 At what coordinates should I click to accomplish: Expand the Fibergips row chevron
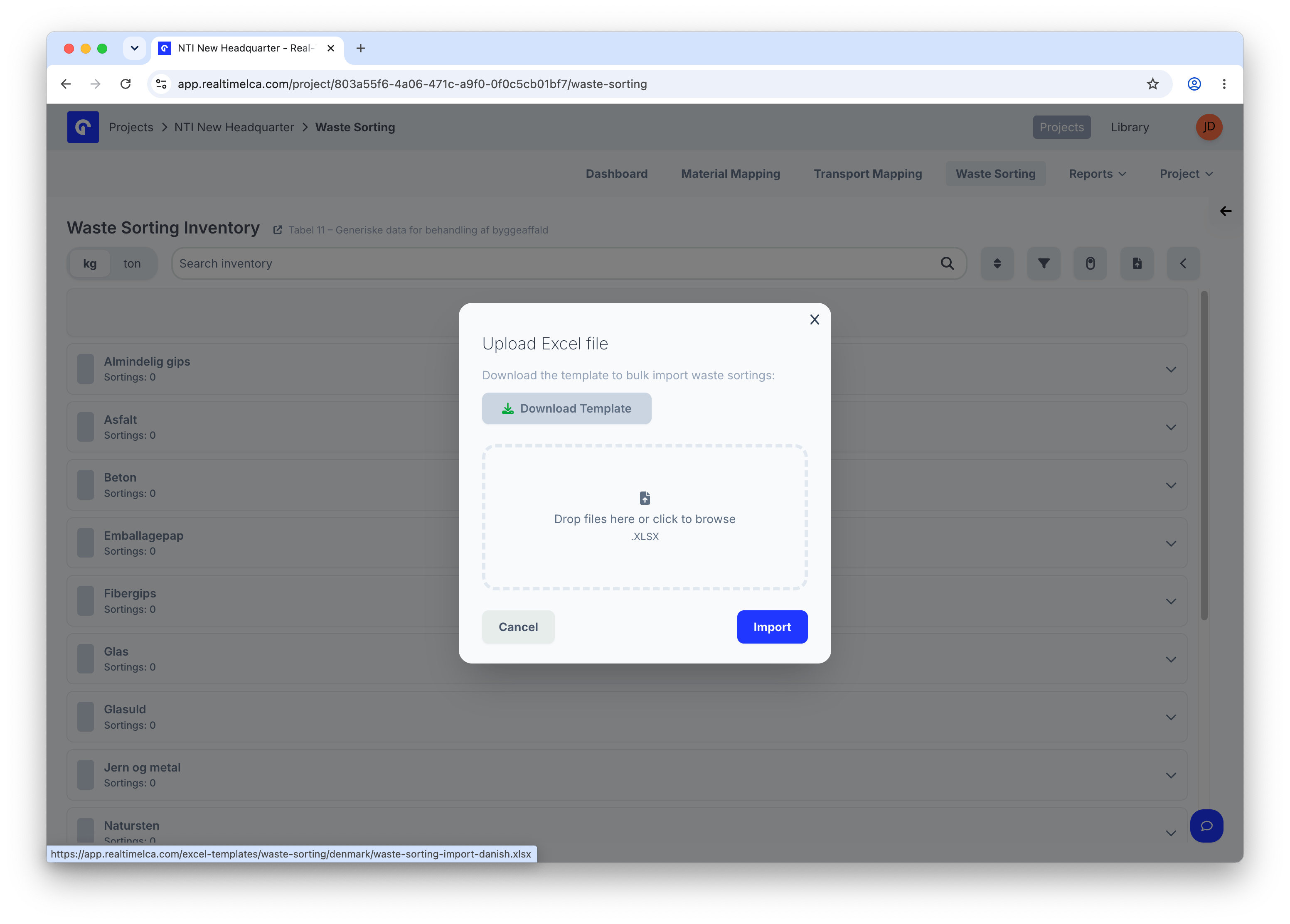(x=1171, y=602)
